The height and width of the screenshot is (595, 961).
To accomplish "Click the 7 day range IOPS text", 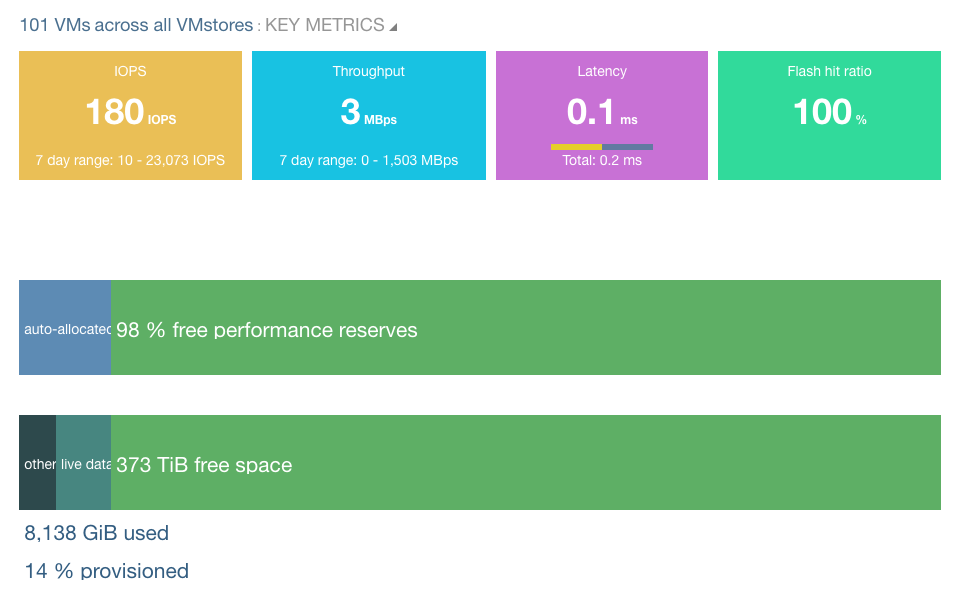I will click(130, 160).
